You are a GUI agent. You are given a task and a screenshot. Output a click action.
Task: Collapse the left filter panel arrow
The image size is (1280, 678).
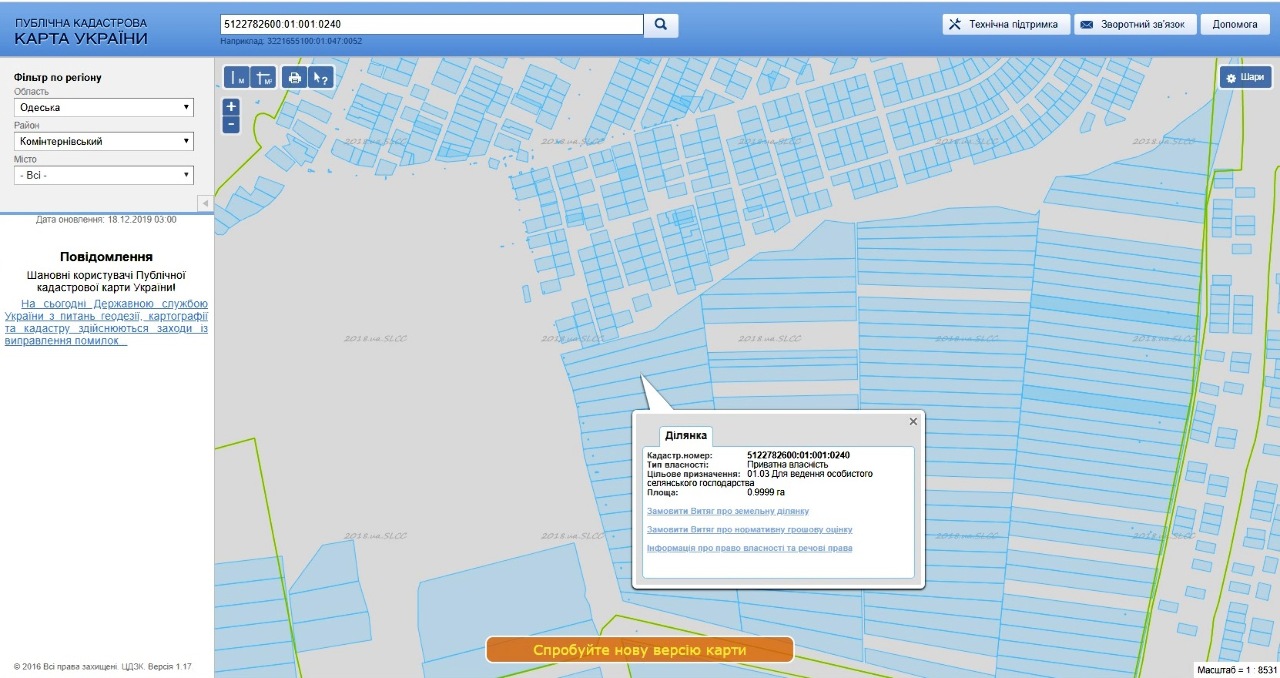205,203
